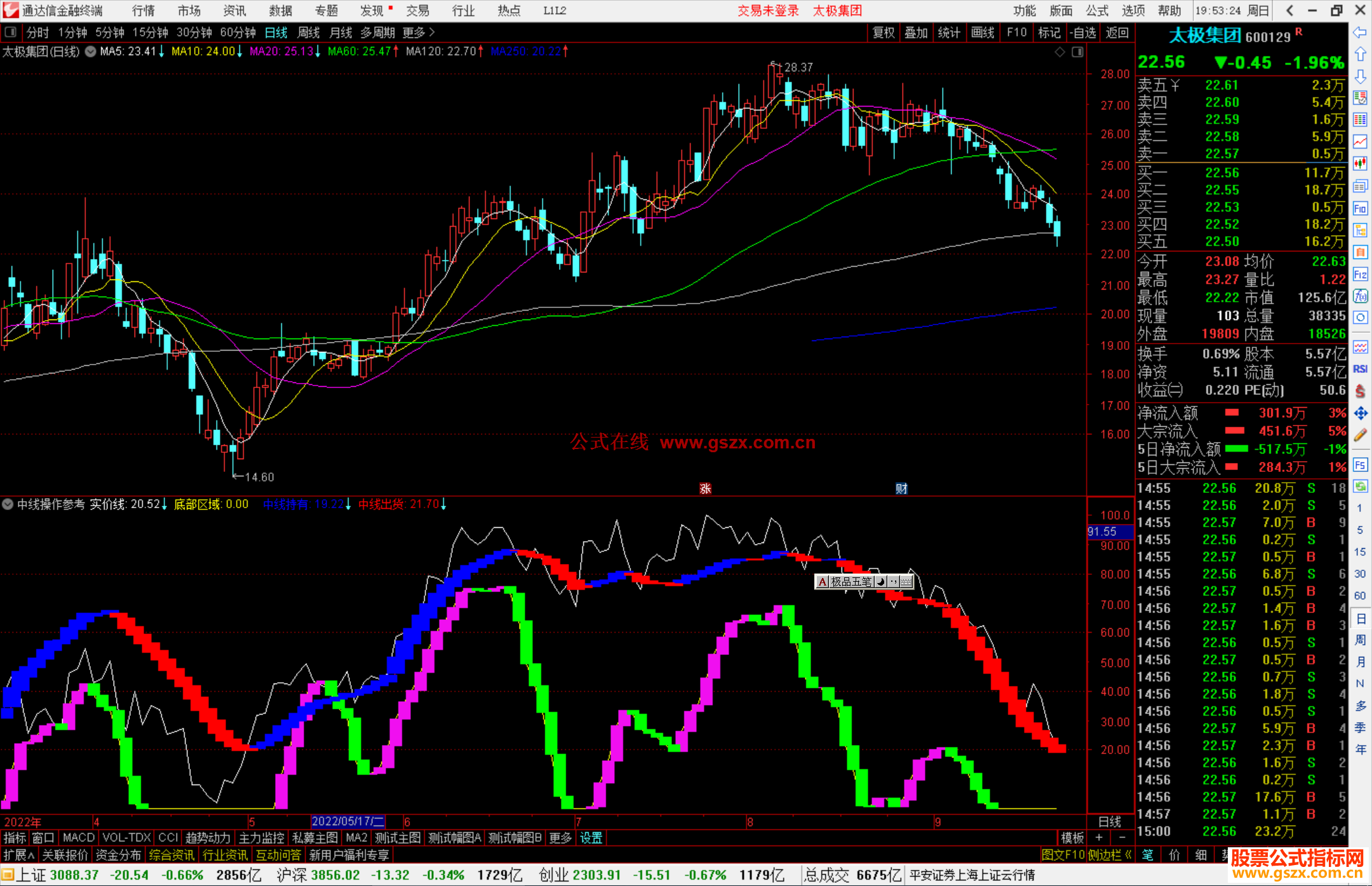Select the pencil drawing tool icon

[1360, 435]
